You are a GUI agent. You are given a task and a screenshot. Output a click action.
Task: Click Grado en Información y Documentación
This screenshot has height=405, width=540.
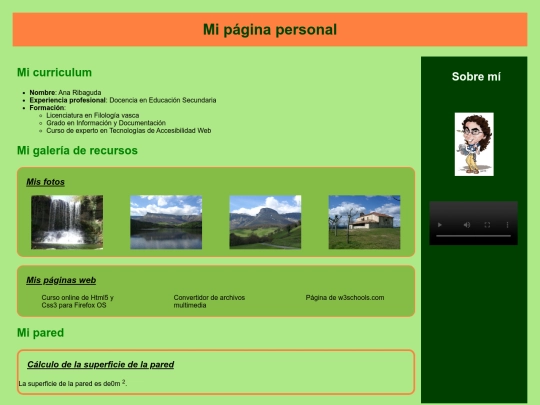pos(106,123)
